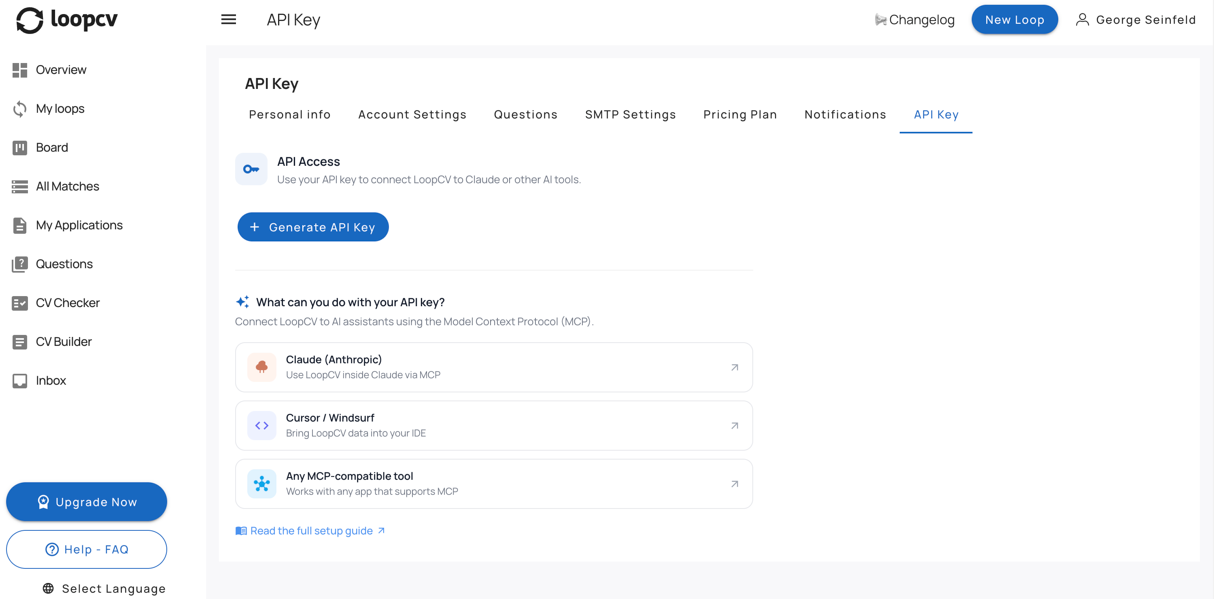Read the full setup guide link
The width and height of the screenshot is (1214, 599).
pyautogui.click(x=311, y=531)
